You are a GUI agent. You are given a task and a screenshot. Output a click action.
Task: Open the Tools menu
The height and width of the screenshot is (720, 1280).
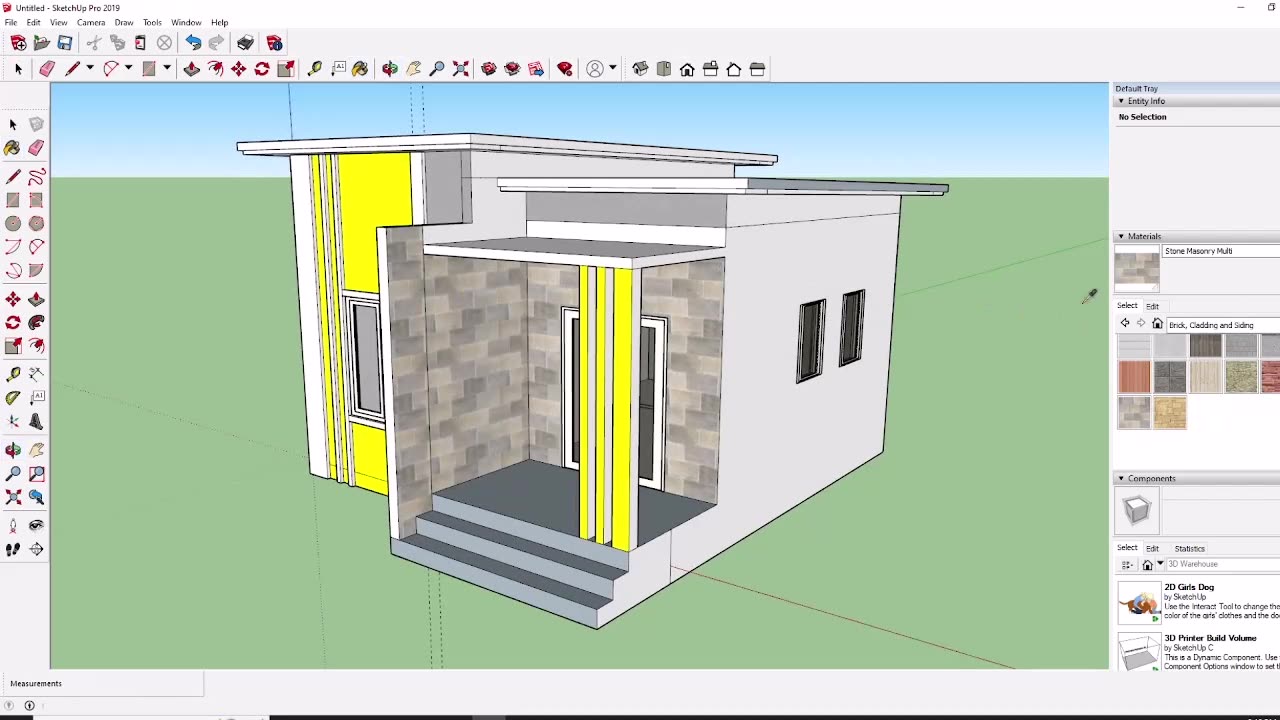152,22
